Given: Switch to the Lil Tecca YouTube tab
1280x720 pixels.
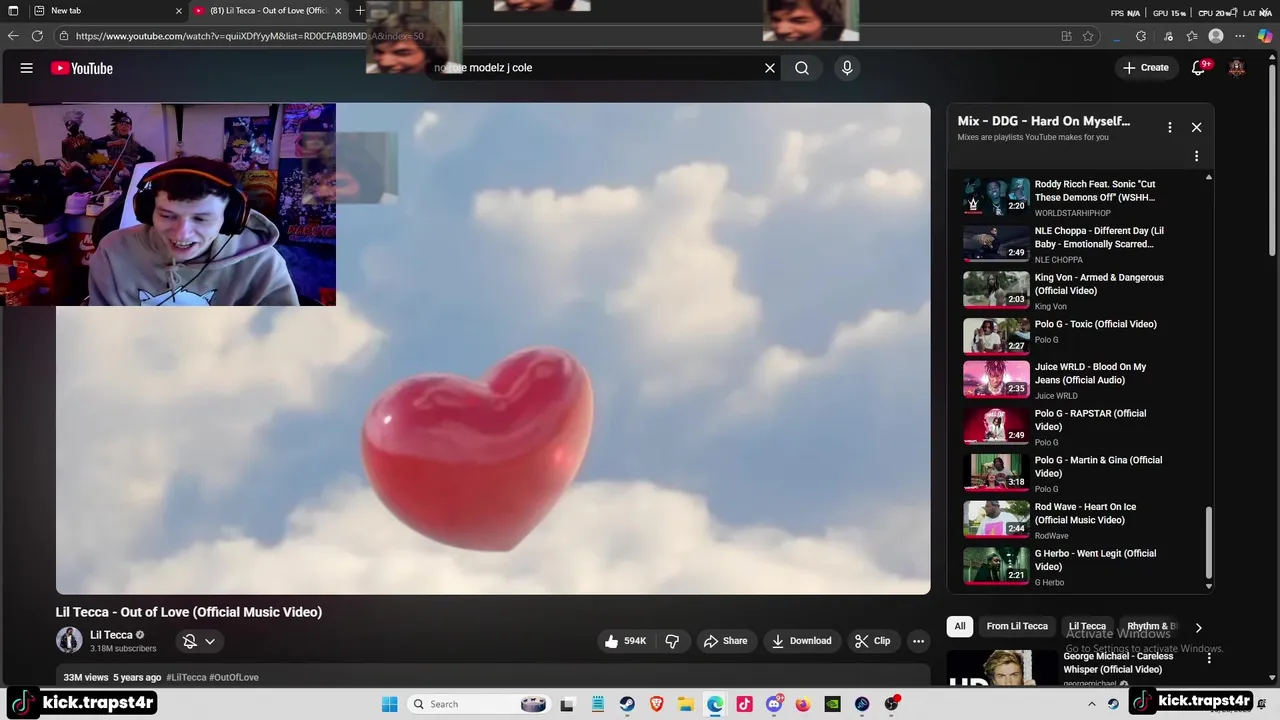Looking at the screenshot, I should [268, 11].
